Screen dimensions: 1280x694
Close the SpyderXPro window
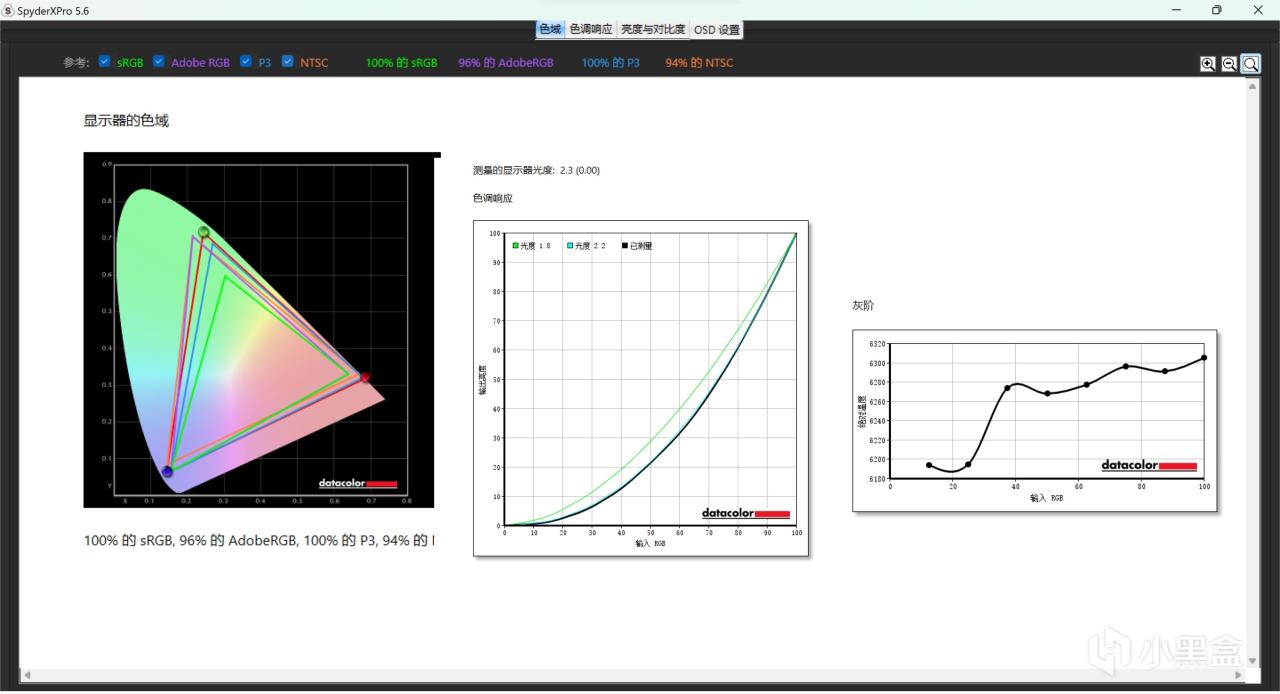pyautogui.click(x=1259, y=9)
